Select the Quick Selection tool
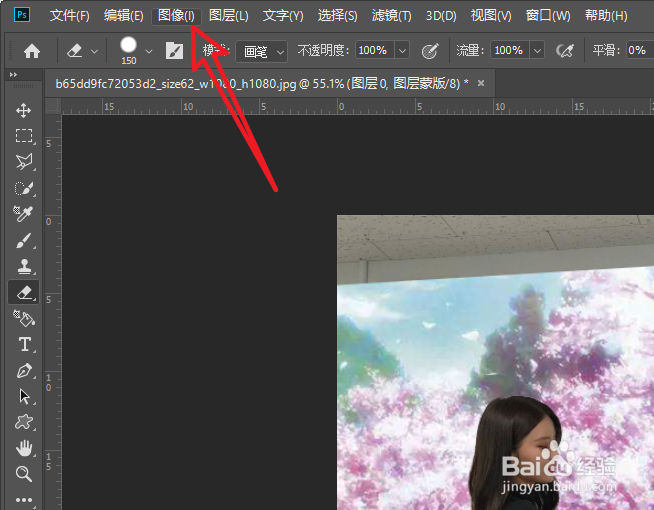Screen dimensions: 654x510 point(23,188)
